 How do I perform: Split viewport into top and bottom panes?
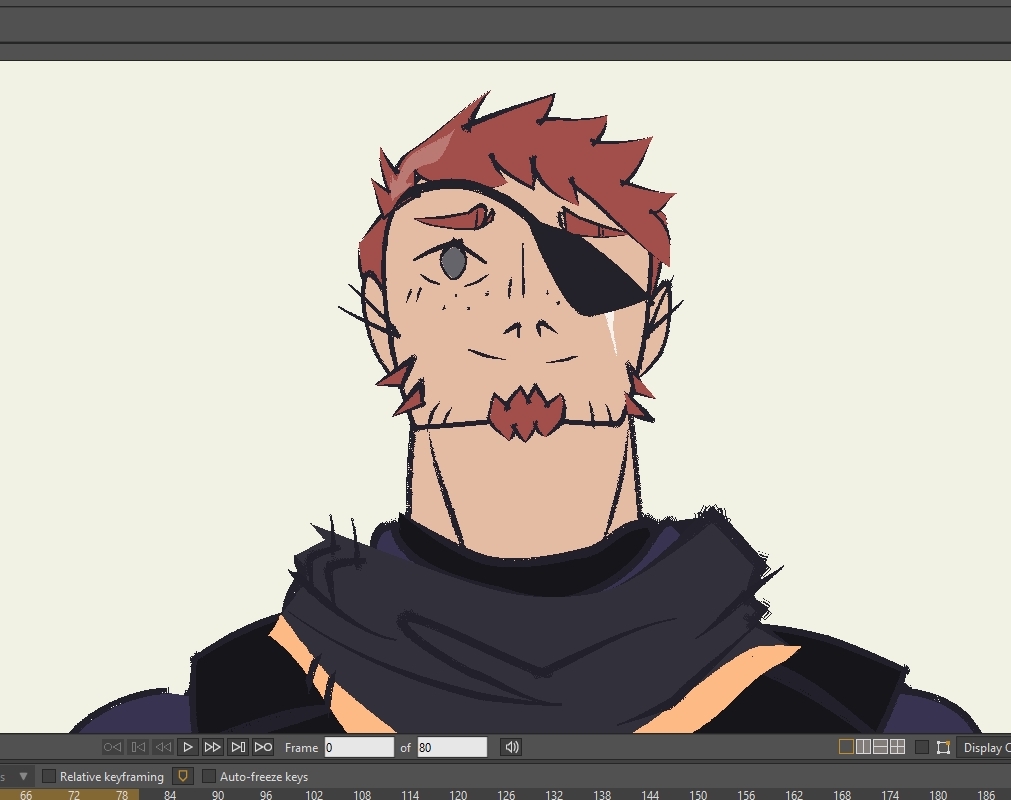[880, 747]
